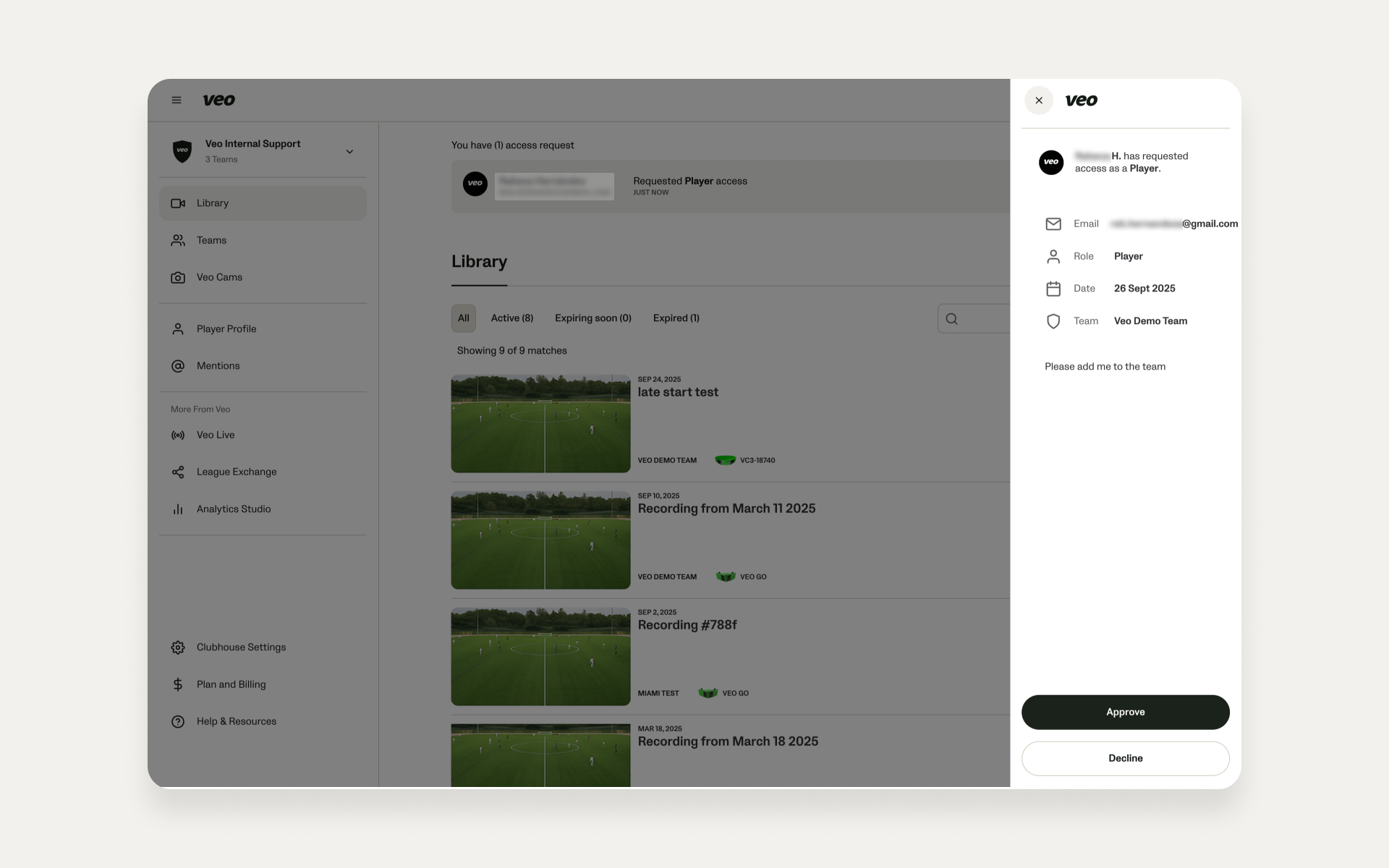The width and height of the screenshot is (1389, 868).
Task: Click the Clubhouse Settings gear icon
Action: [x=178, y=647]
